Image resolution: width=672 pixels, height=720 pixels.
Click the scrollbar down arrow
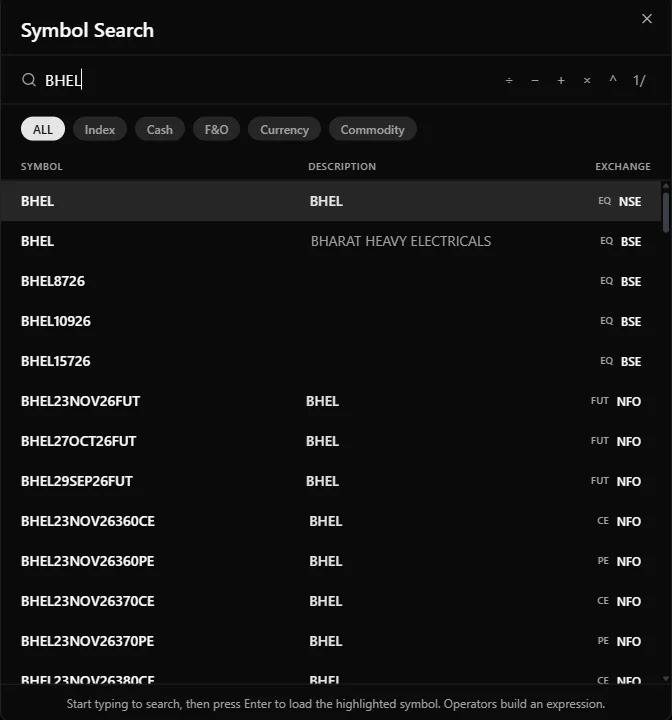pyautogui.click(x=666, y=678)
